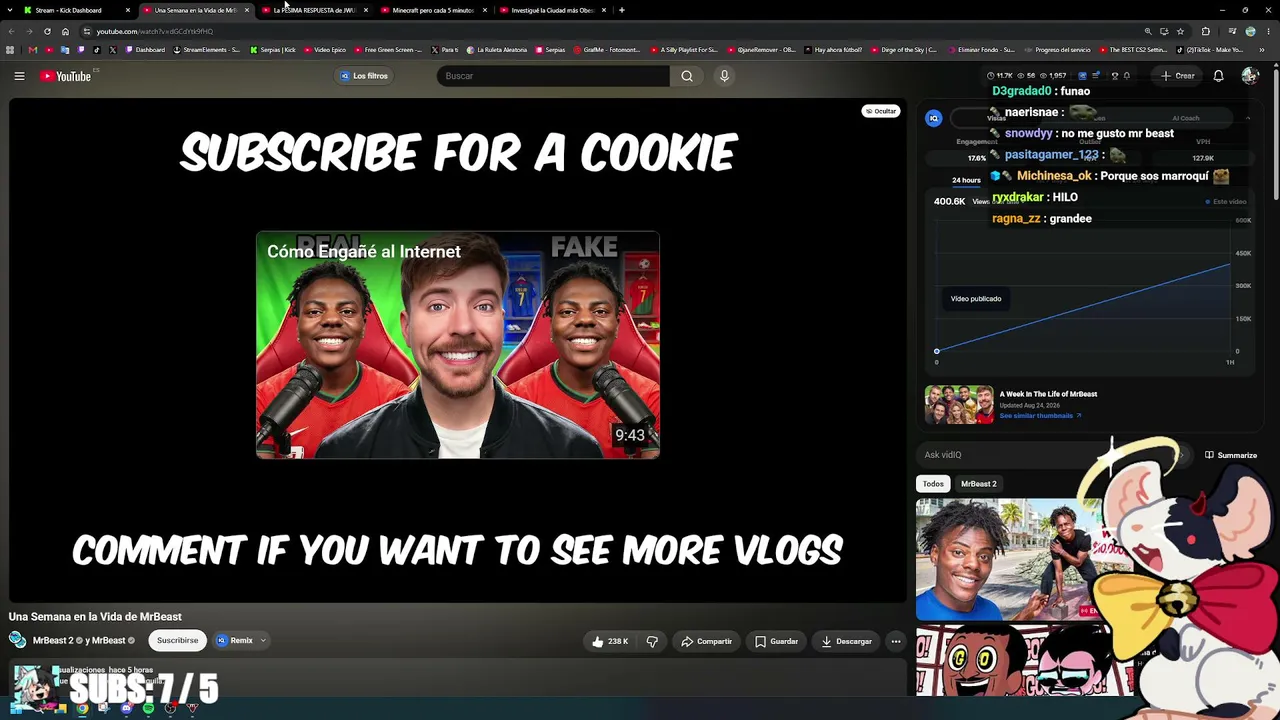Like the video with thumbs up

pos(609,641)
